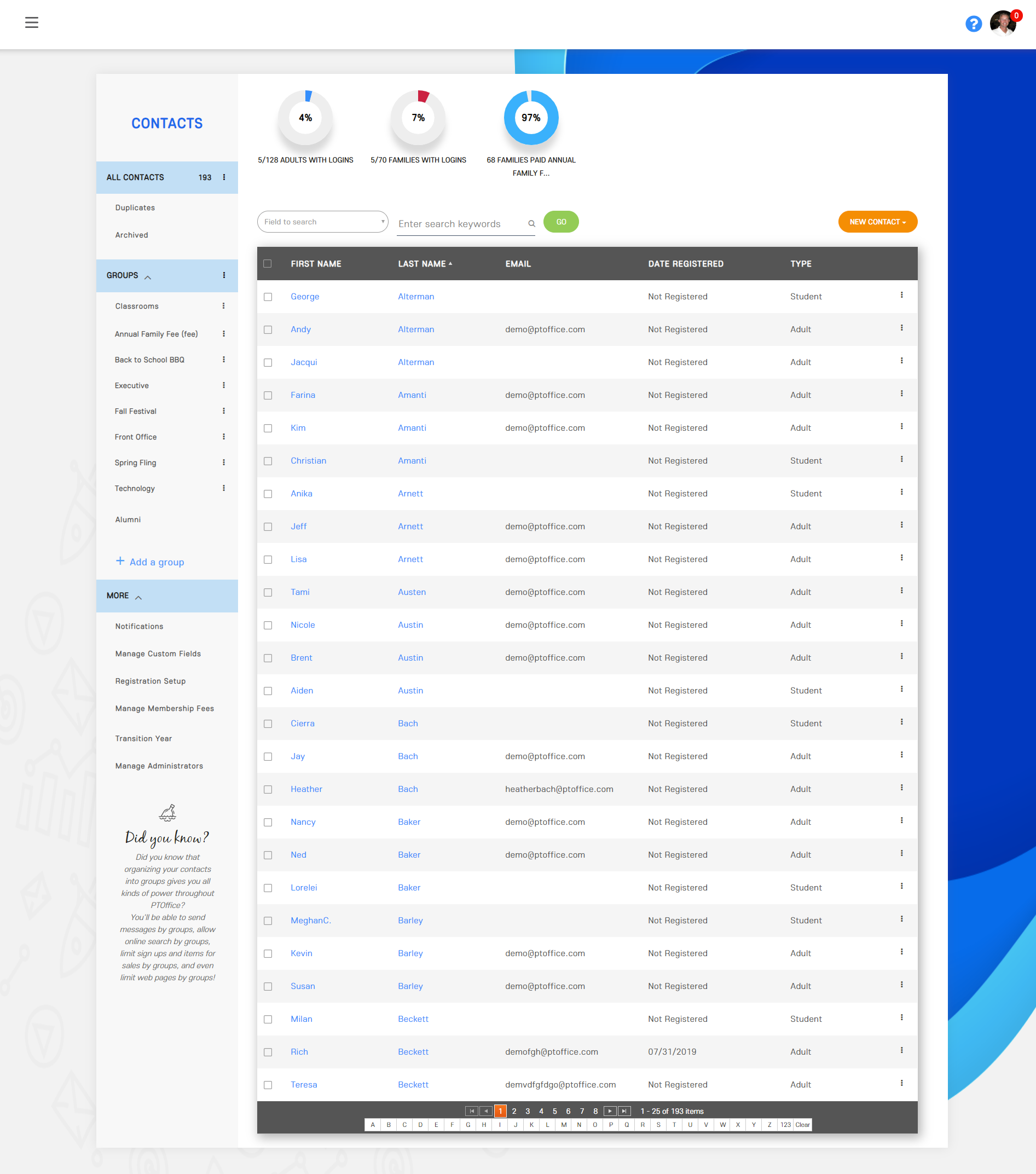
Task: Open the hamburger navigation menu
Action: click(x=32, y=22)
